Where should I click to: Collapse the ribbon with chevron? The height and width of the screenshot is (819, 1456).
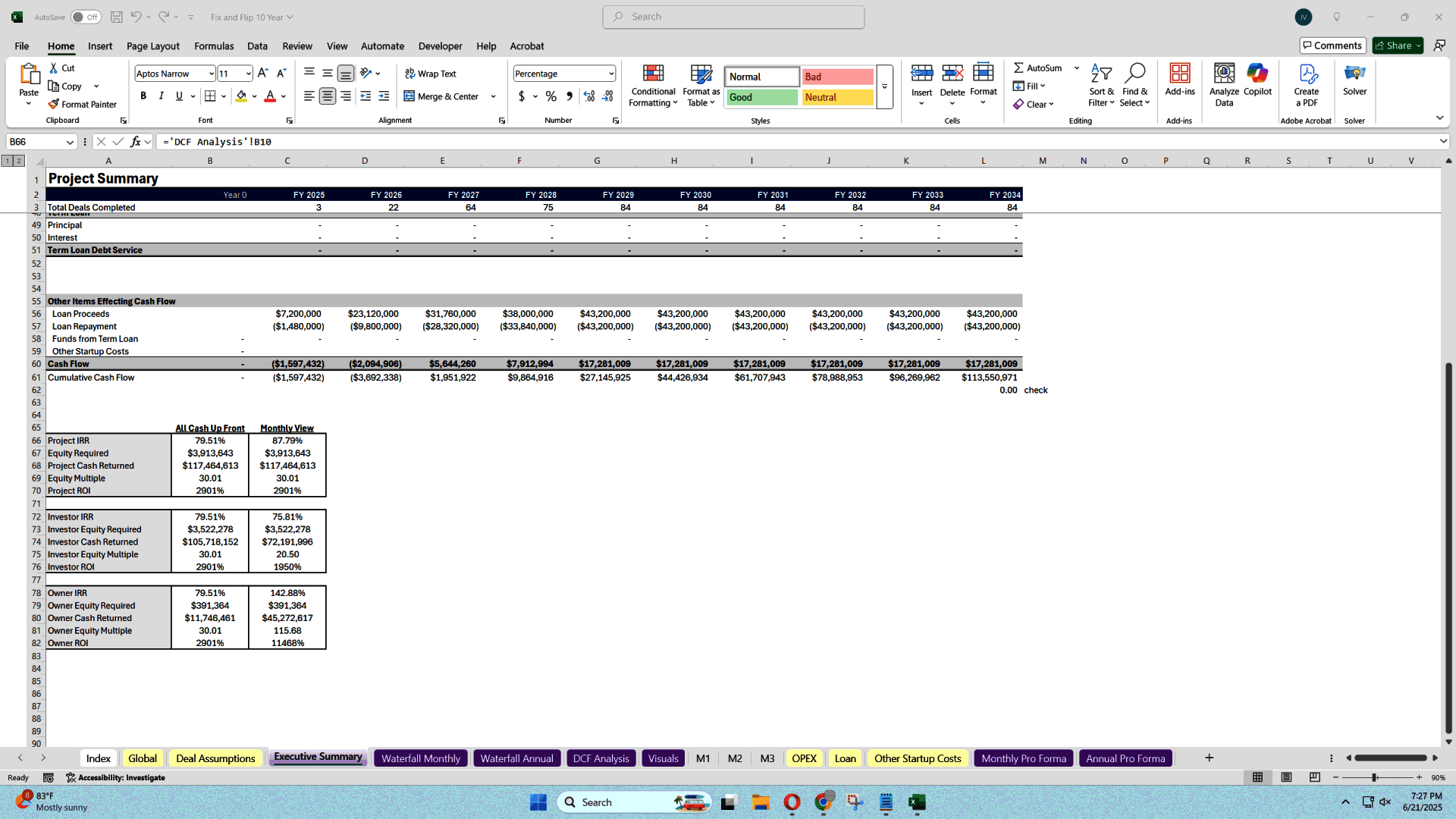(1439, 118)
